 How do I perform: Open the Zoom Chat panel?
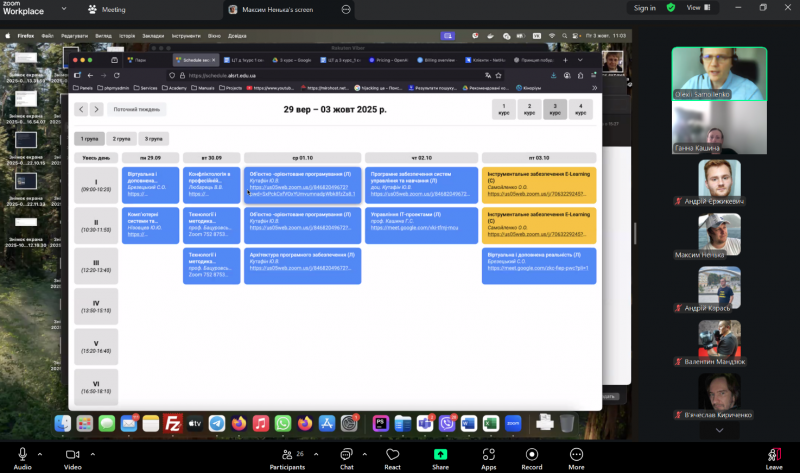click(x=346, y=455)
